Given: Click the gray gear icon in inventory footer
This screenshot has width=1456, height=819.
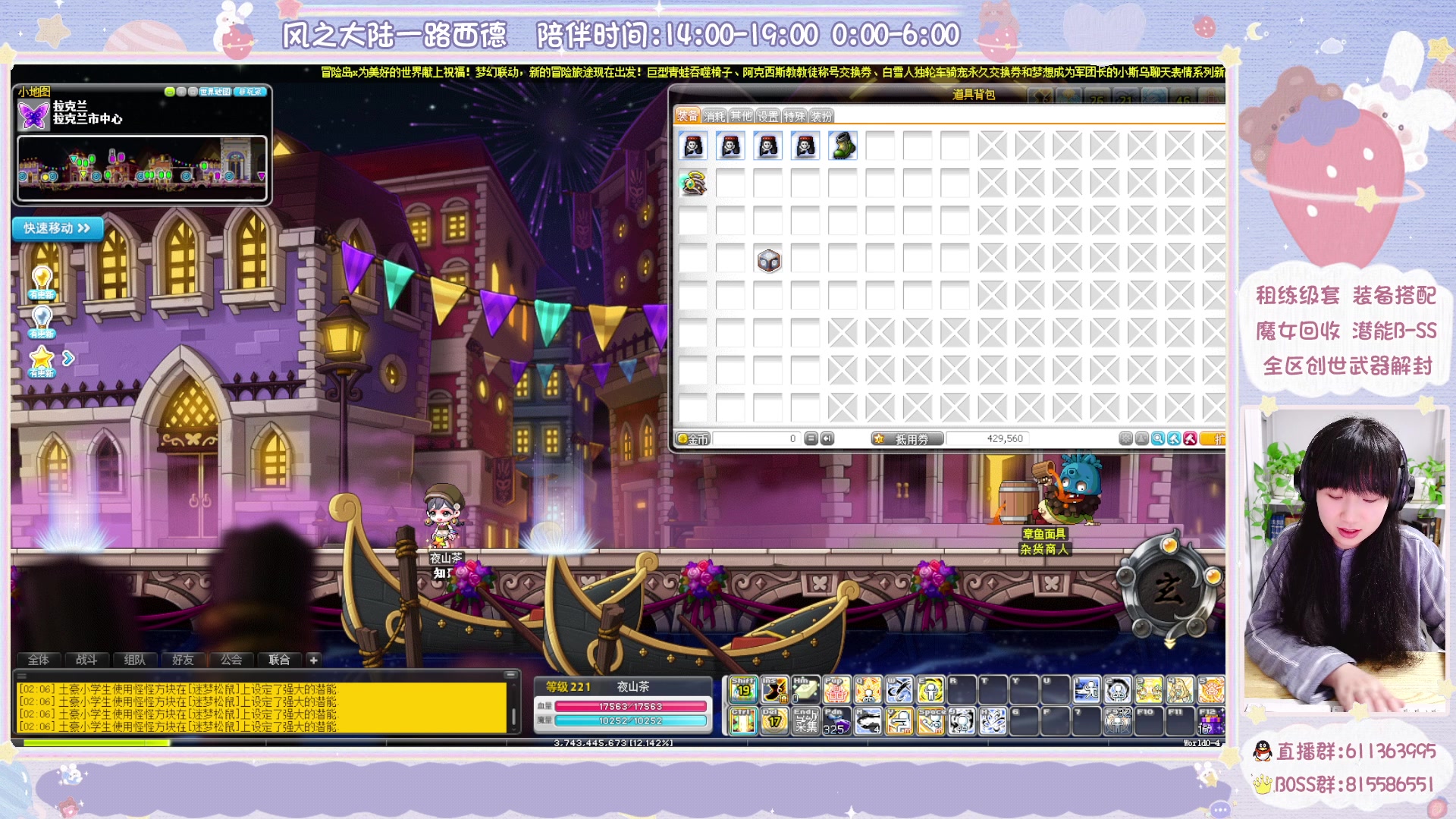Looking at the screenshot, I should point(1126,438).
